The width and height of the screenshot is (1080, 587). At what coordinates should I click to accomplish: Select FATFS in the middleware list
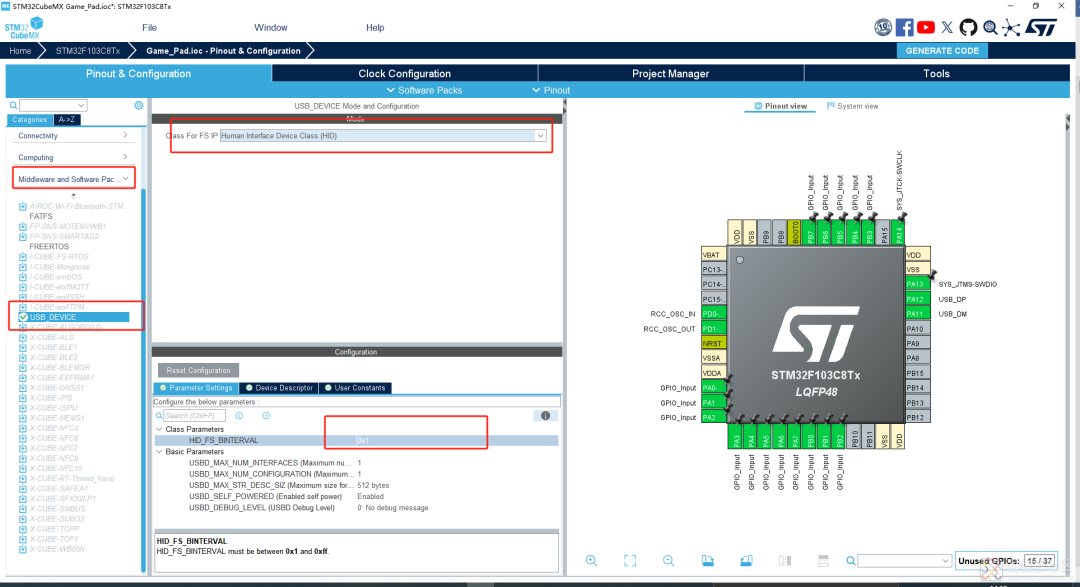point(41,216)
